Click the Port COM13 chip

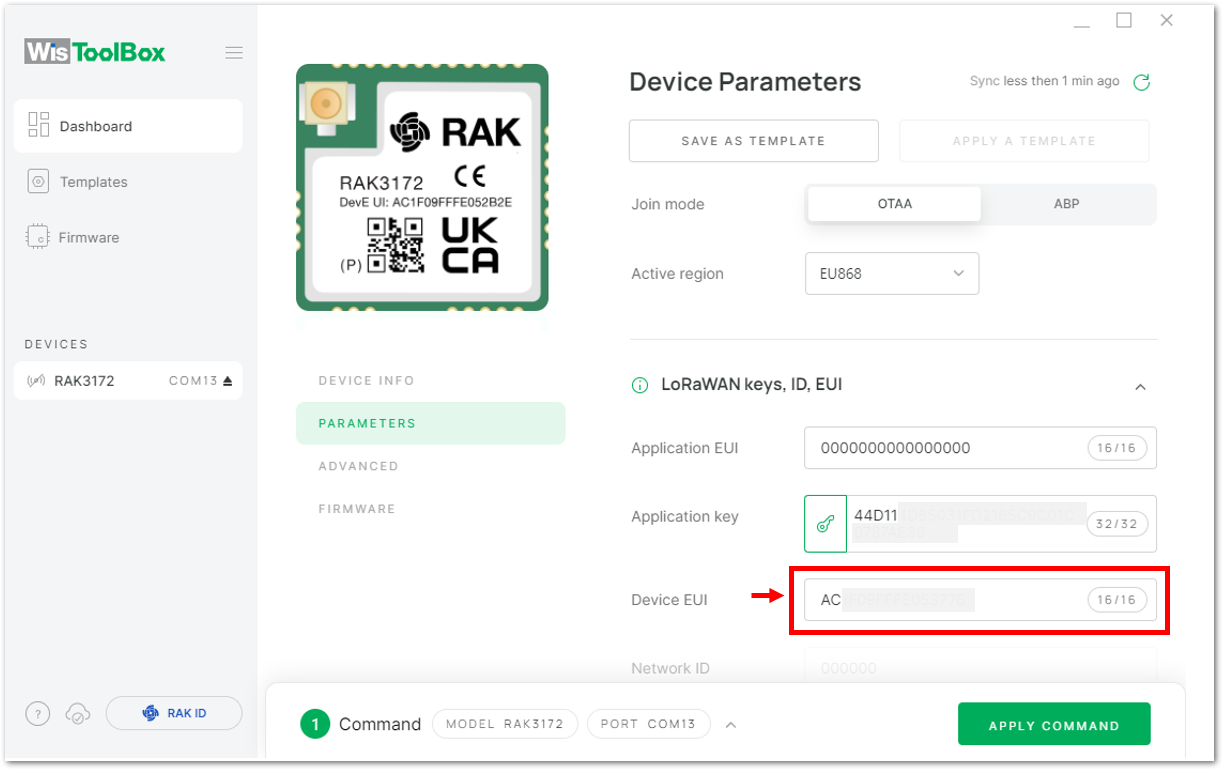648,724
